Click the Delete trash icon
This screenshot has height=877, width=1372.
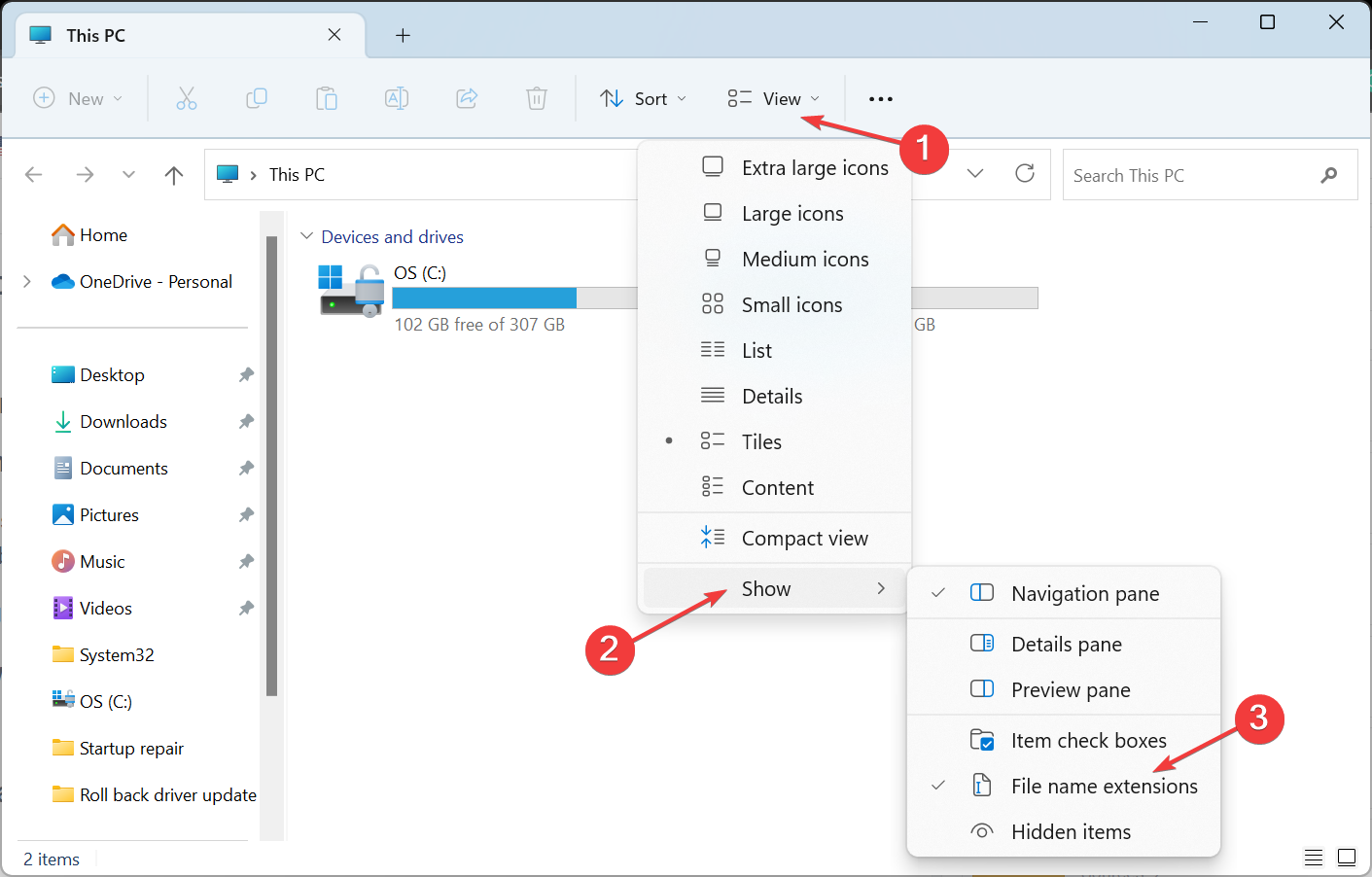pos(536,98)
